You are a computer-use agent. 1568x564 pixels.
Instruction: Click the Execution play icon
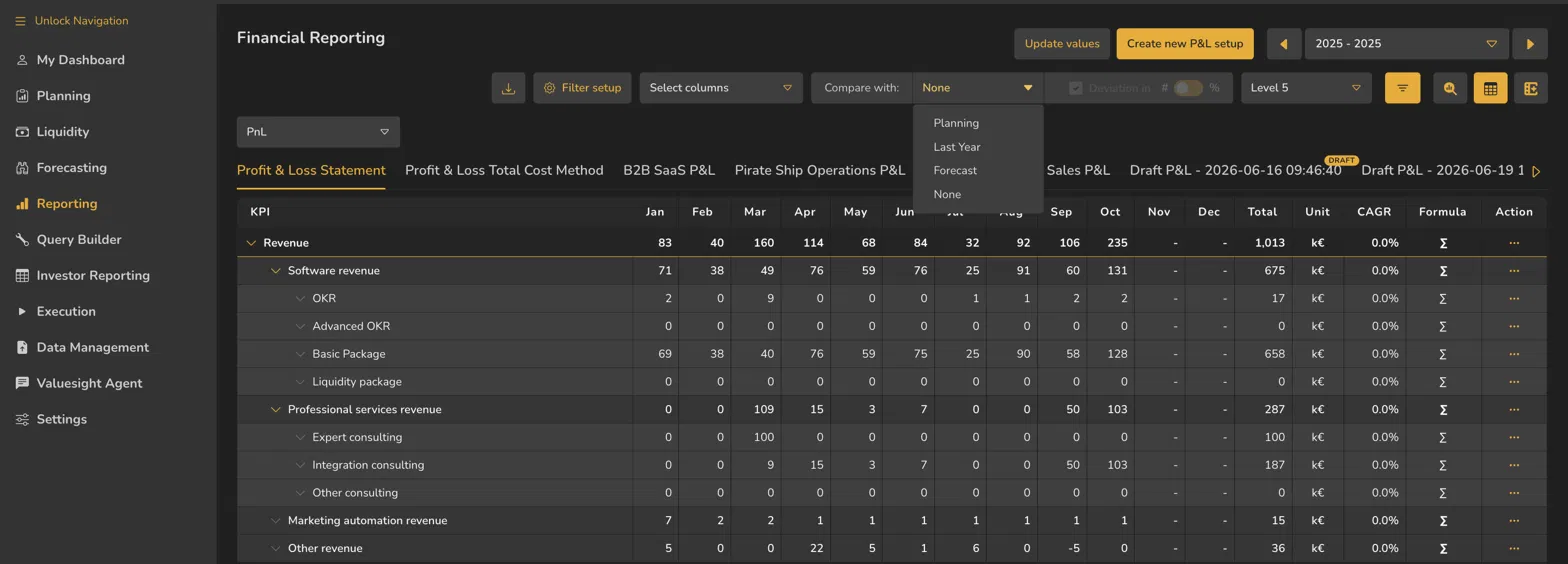22,312
